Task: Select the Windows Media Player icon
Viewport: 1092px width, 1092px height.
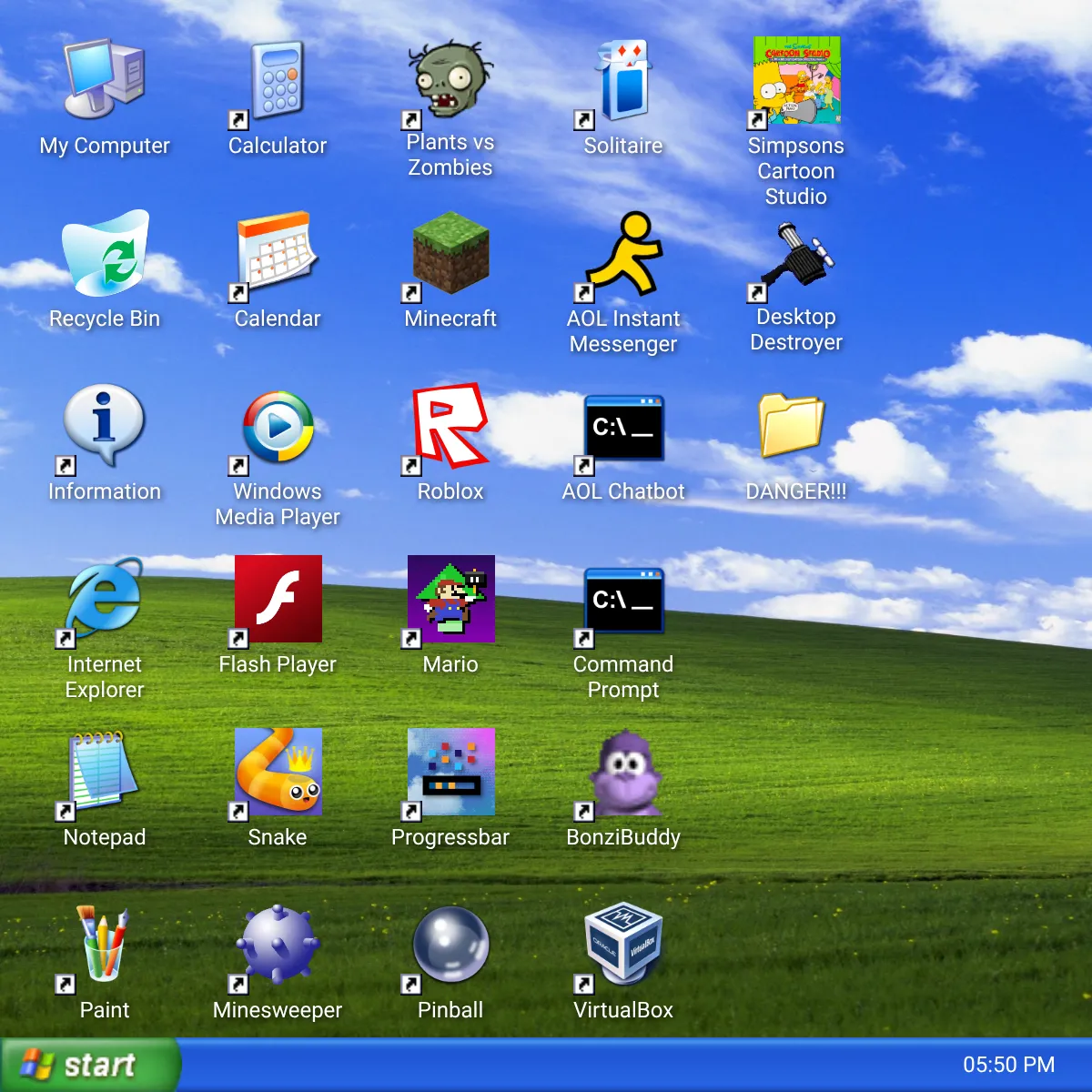Action: coord(278,428)
